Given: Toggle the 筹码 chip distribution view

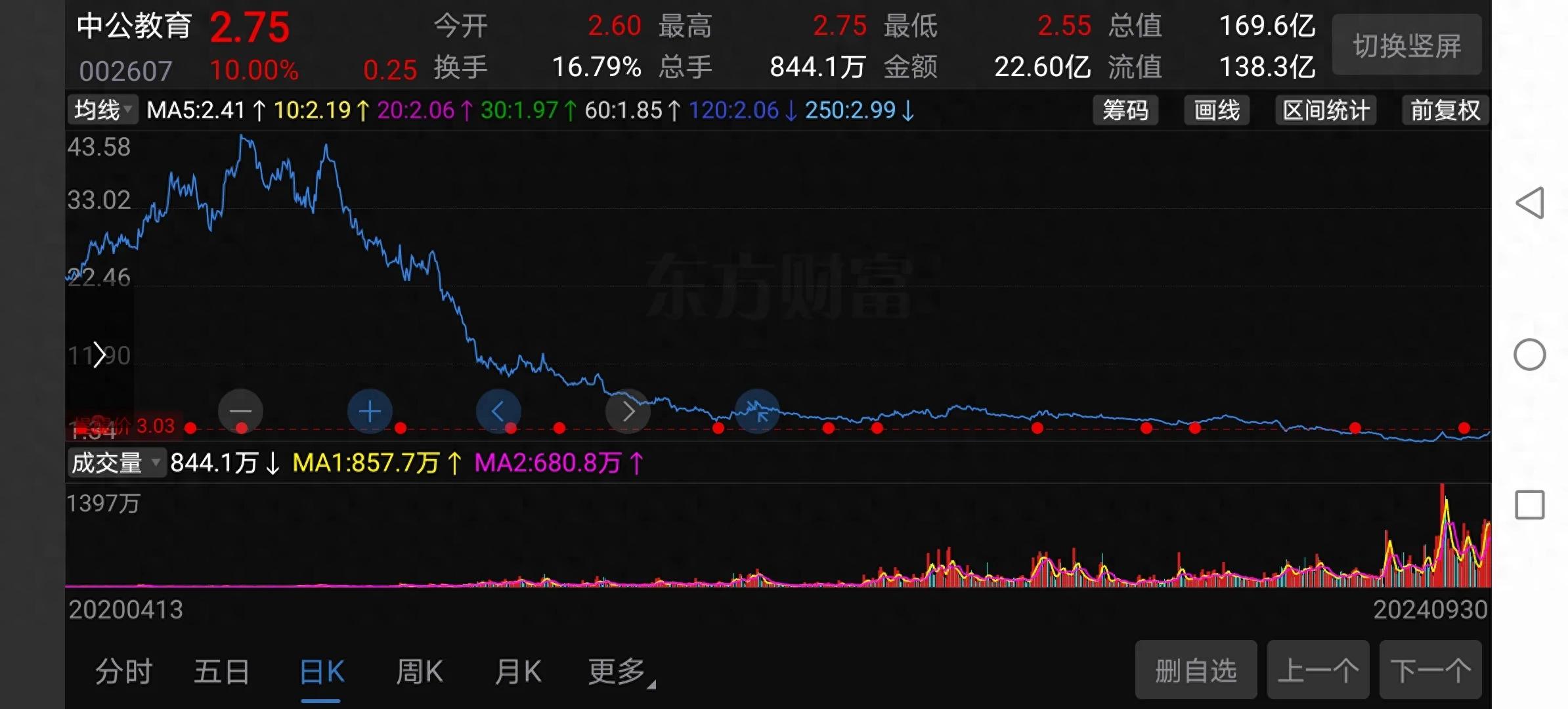Looking at the screenshot, I should (x=1125, y=110).
